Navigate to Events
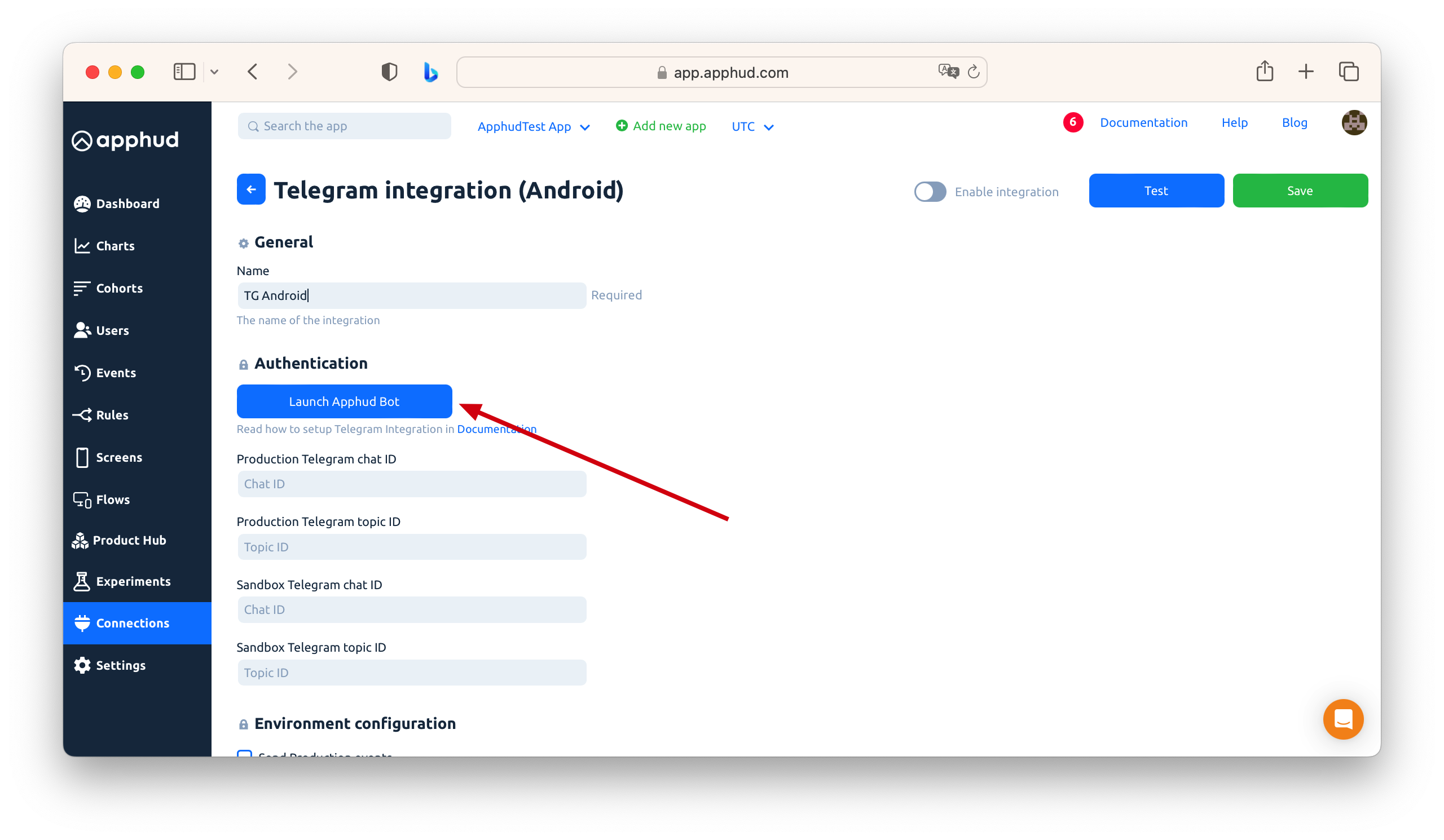Image resolution: width=1444 pixels, height=840 pixels. click(105, 373)
